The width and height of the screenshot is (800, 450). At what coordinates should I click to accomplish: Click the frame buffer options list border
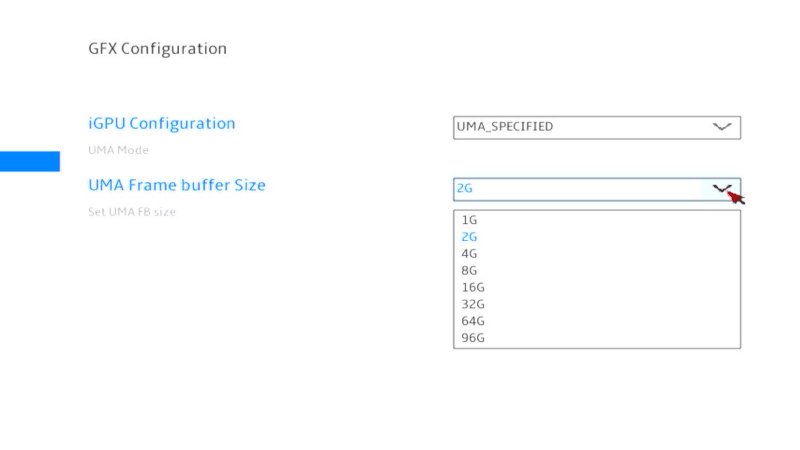(x=741, y=280)
